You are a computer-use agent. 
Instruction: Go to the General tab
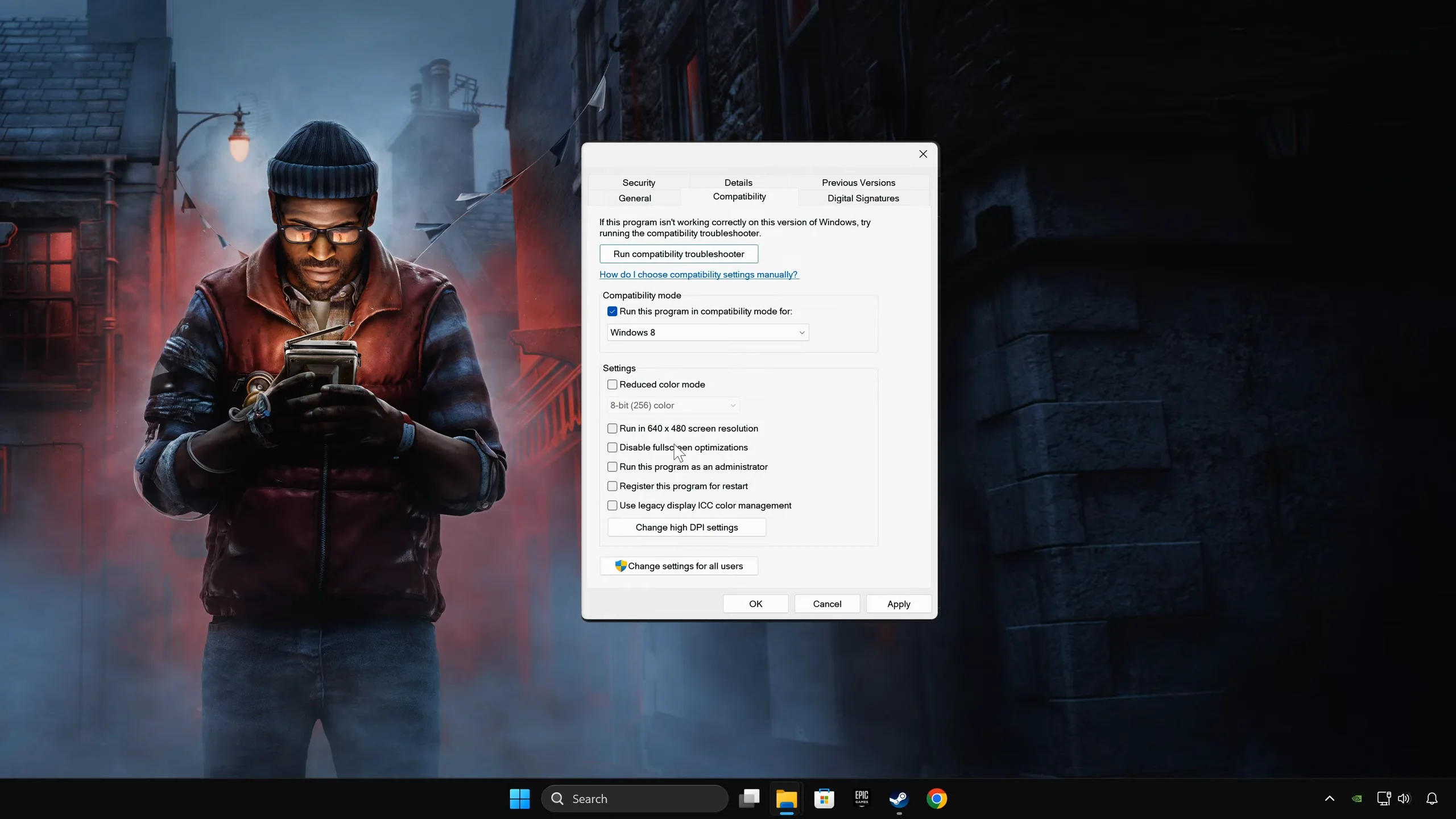tap(635, 198)
